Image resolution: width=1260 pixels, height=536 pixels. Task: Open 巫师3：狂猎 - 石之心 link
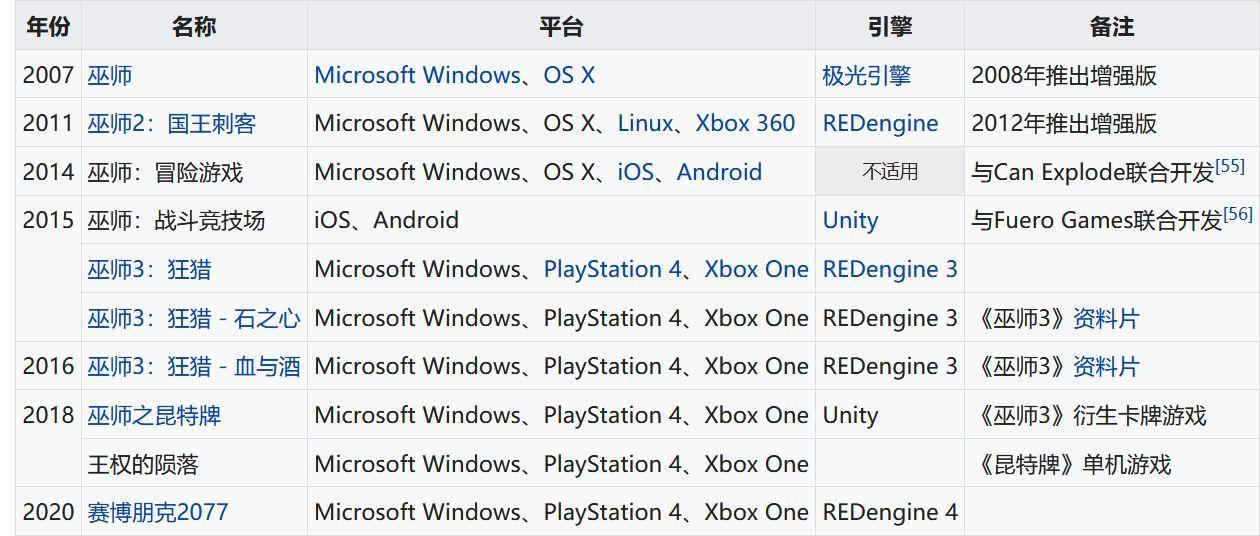(x=193, y=318)
